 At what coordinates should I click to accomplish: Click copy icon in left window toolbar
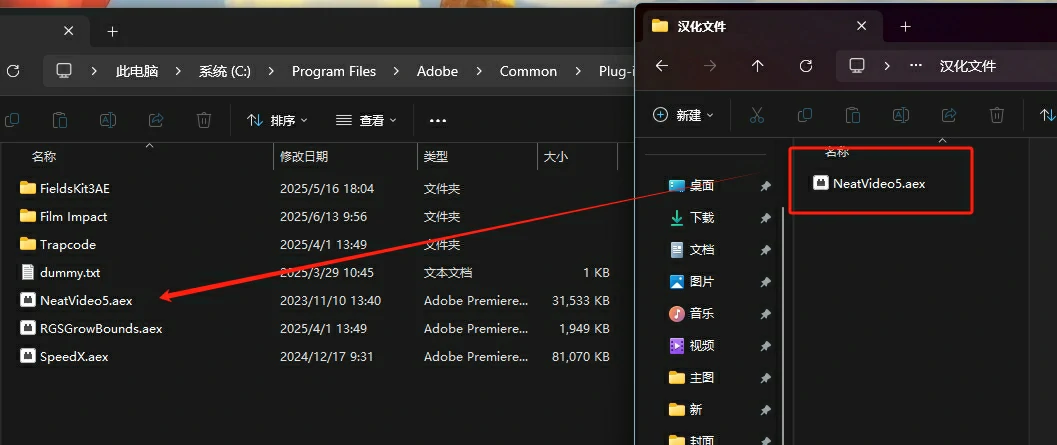click(12, 120)
